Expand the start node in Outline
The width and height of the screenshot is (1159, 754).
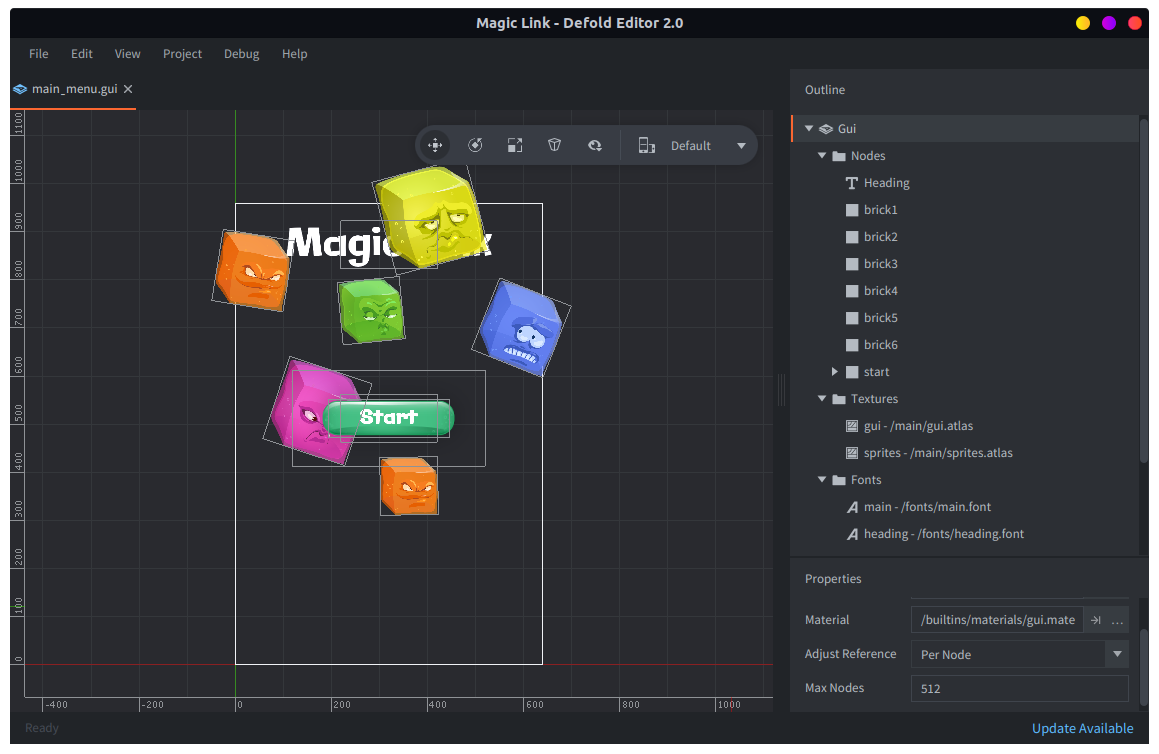pyautogui.click(x=835, y=372)
